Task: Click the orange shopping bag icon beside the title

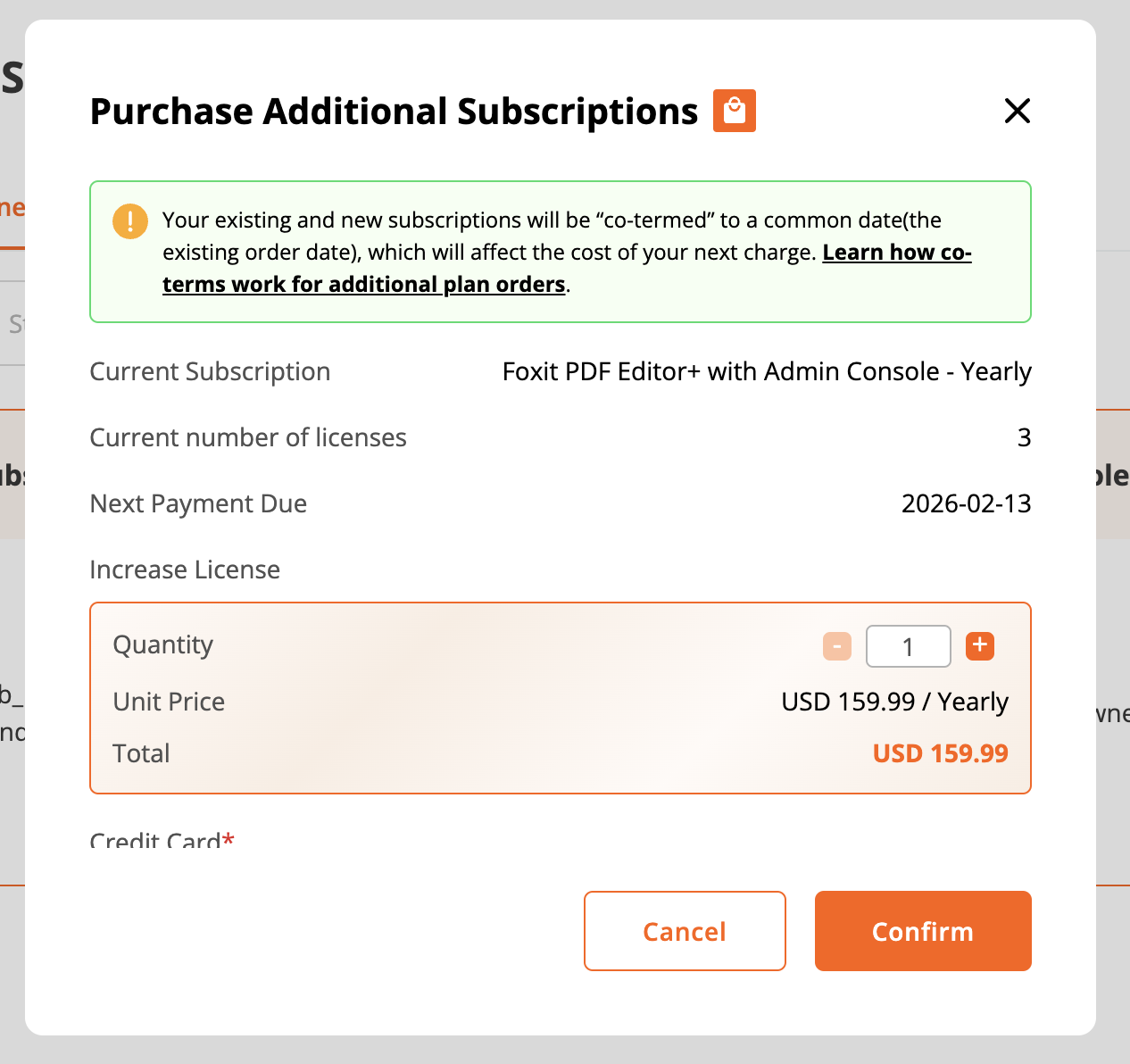Action: (734, 111)
